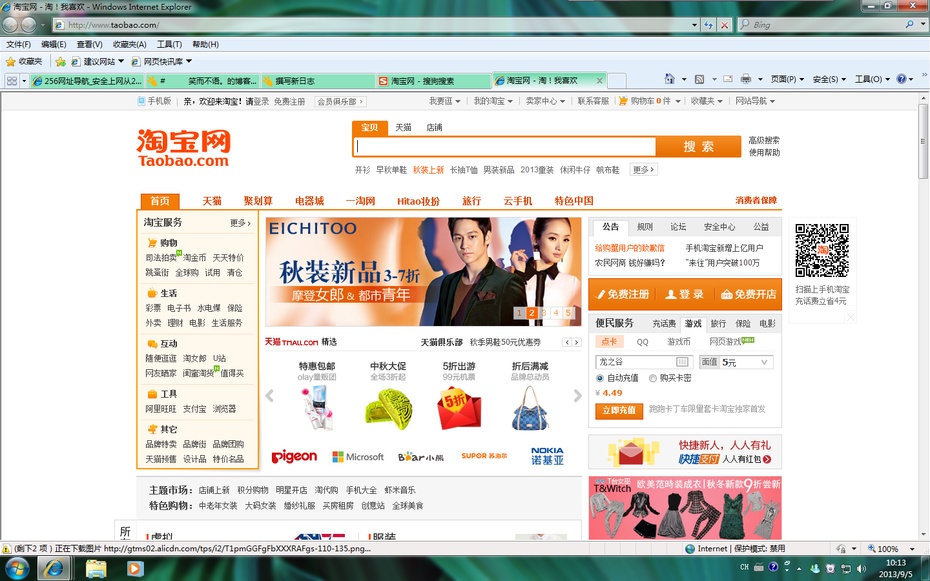
Task: Open the 文件(F) menu
Action: coord(18,44)
